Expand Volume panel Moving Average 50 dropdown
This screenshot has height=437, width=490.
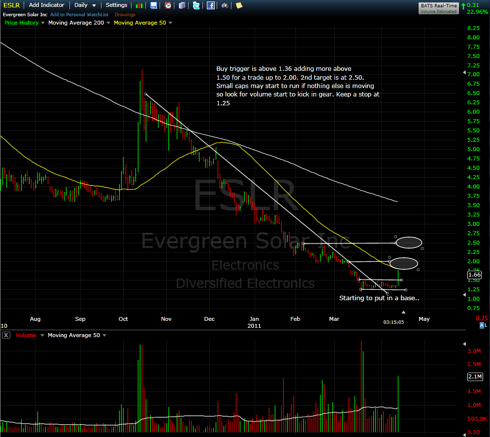click(104, 335)
